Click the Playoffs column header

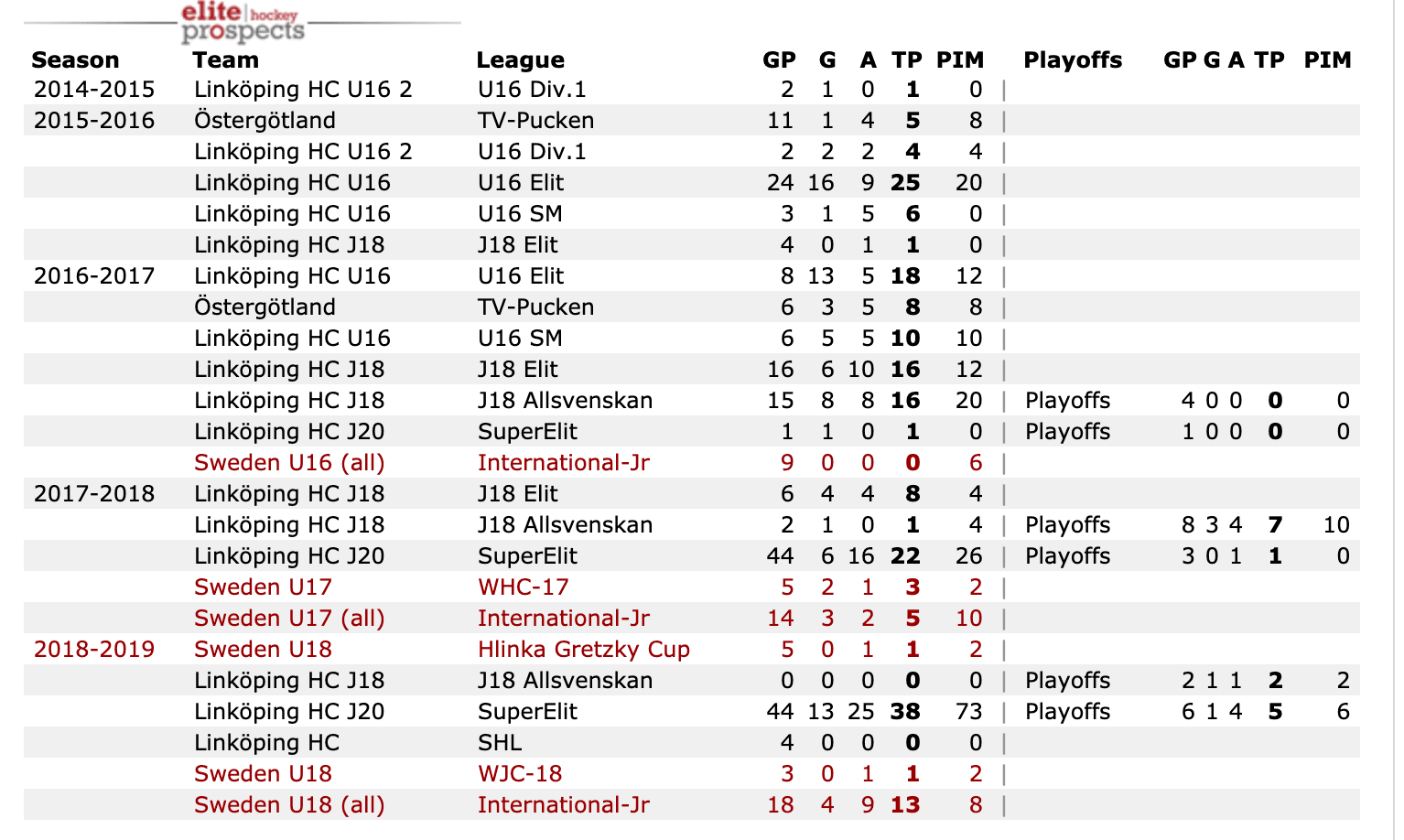pos(1073,60)
